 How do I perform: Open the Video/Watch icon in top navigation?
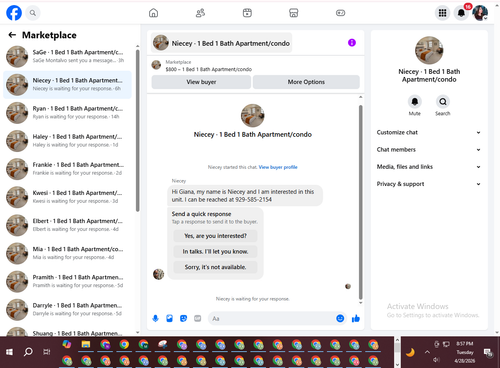(247, 13)
